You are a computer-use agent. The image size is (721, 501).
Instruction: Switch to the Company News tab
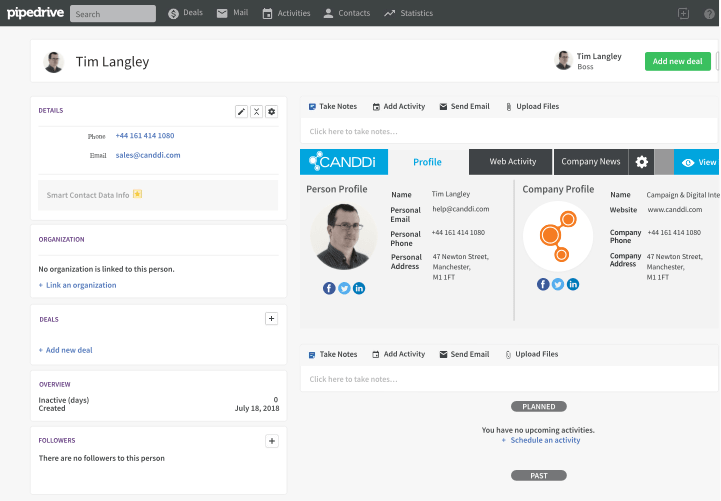click(x=591, y=162)
